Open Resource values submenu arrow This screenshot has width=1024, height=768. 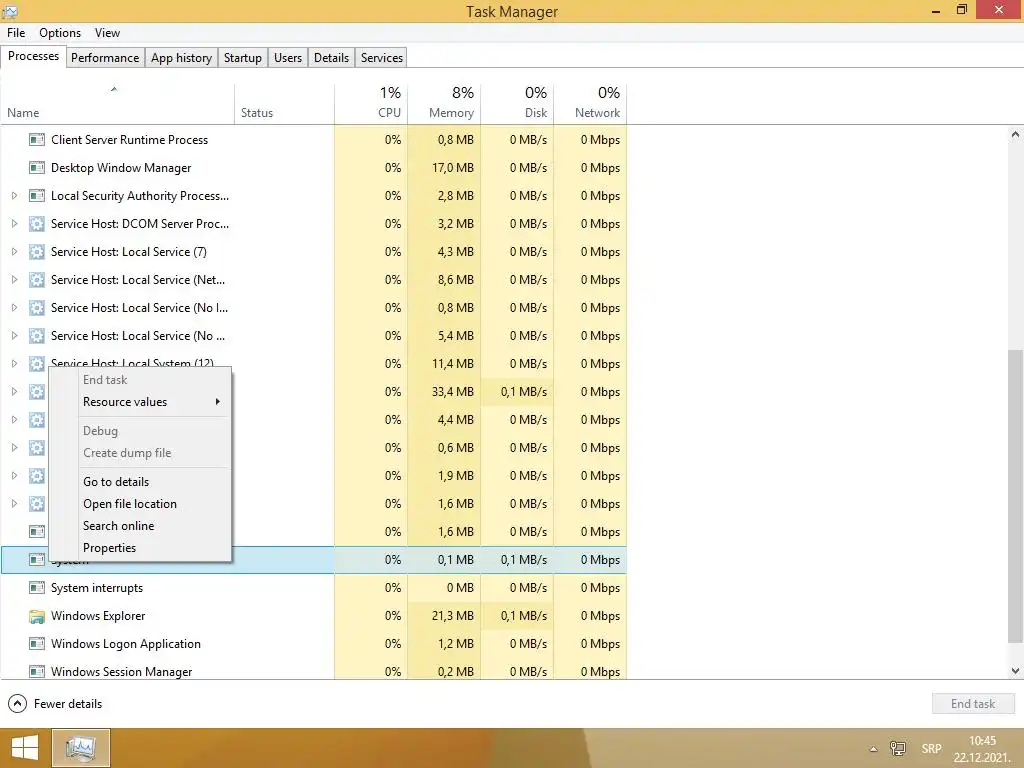pos(217,402)
